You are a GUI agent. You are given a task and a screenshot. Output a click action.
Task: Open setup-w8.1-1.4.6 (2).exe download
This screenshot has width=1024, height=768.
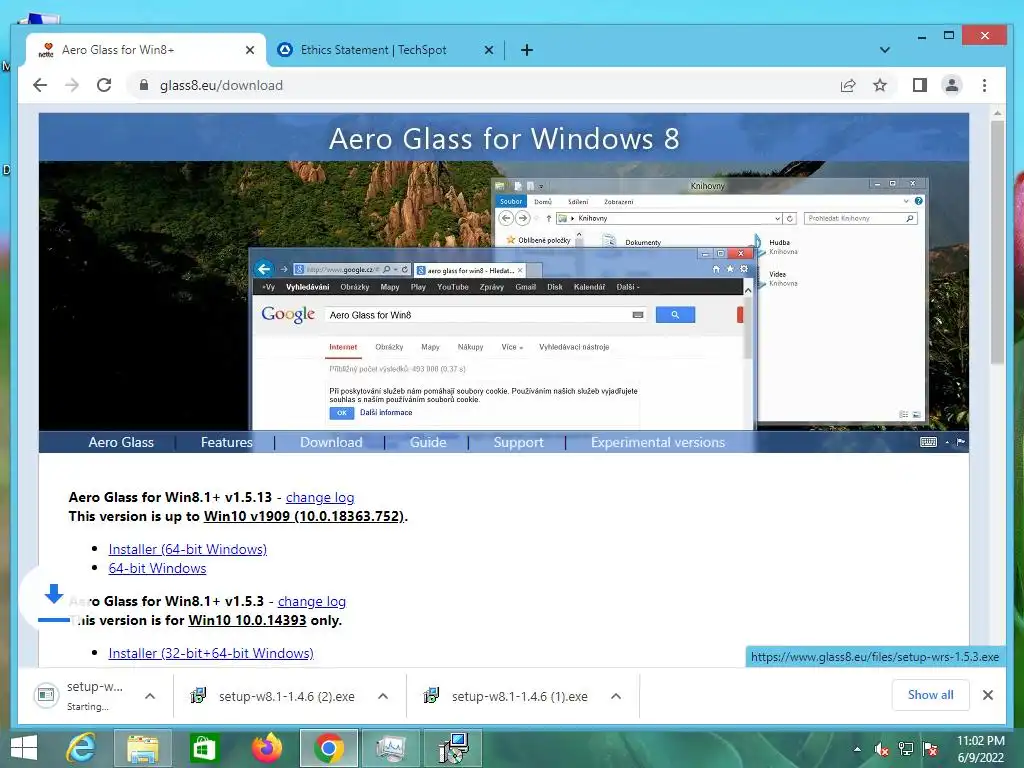click(x=274, y=696)
